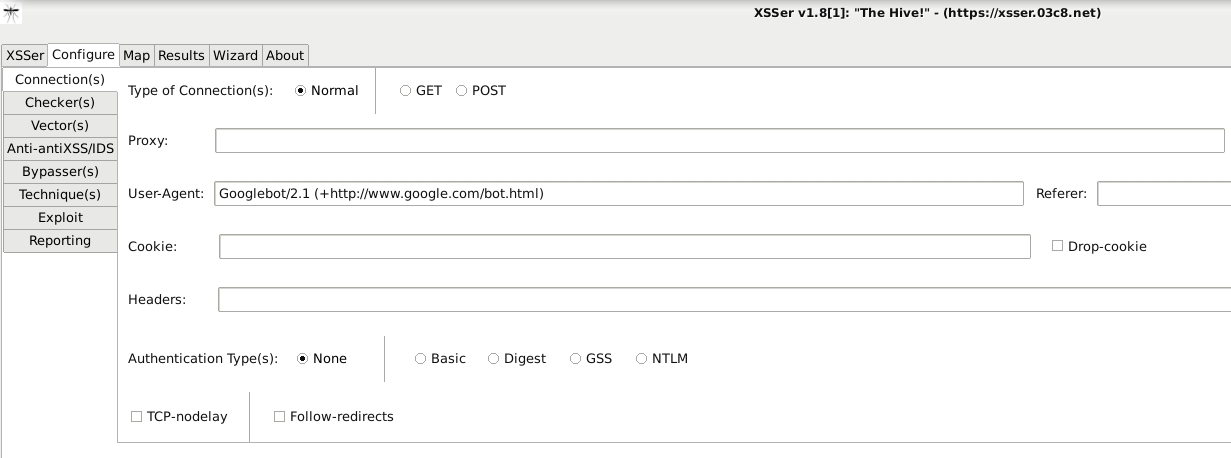Focus the User-Agent text field
Screen dimensions: 1231x458
(x=619, y=193)
